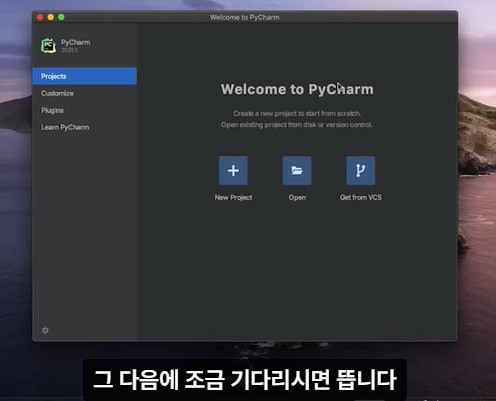Click the PyCharm logo icon

click(x=48, y=46)
